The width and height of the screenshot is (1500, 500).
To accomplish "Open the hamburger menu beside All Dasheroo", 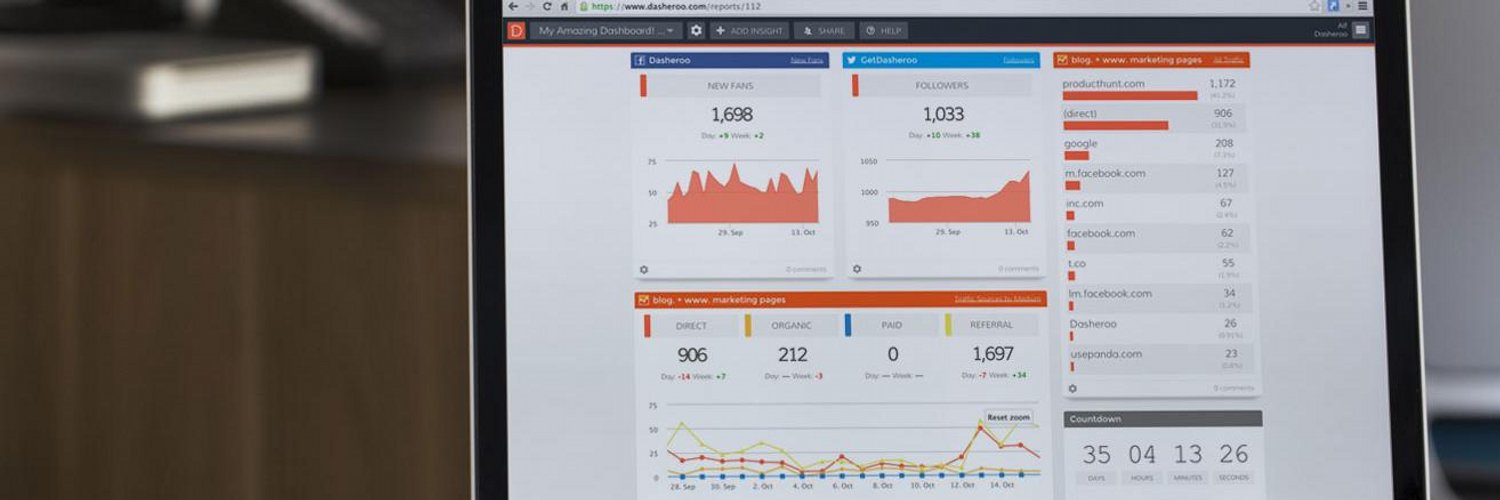I will (1361, 30).
